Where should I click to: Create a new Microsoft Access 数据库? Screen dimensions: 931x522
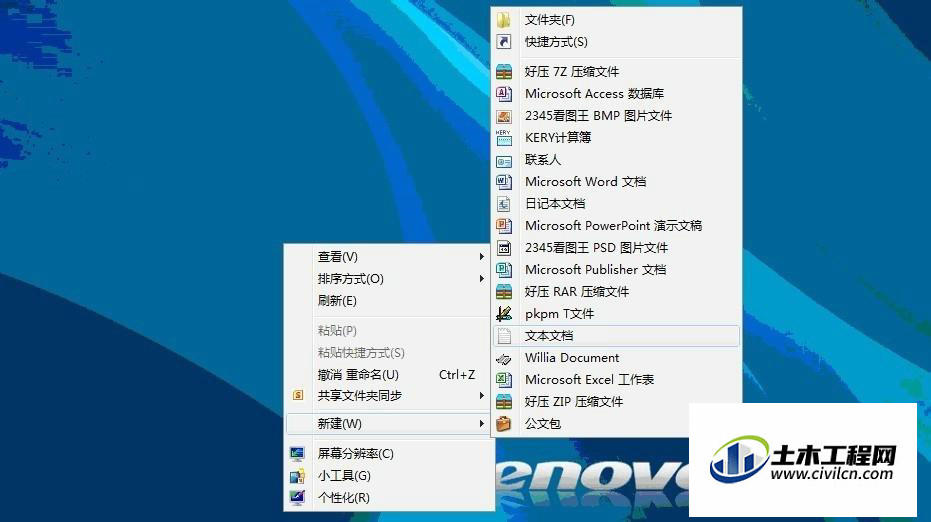pyautogui.click(x=616, y=93)
